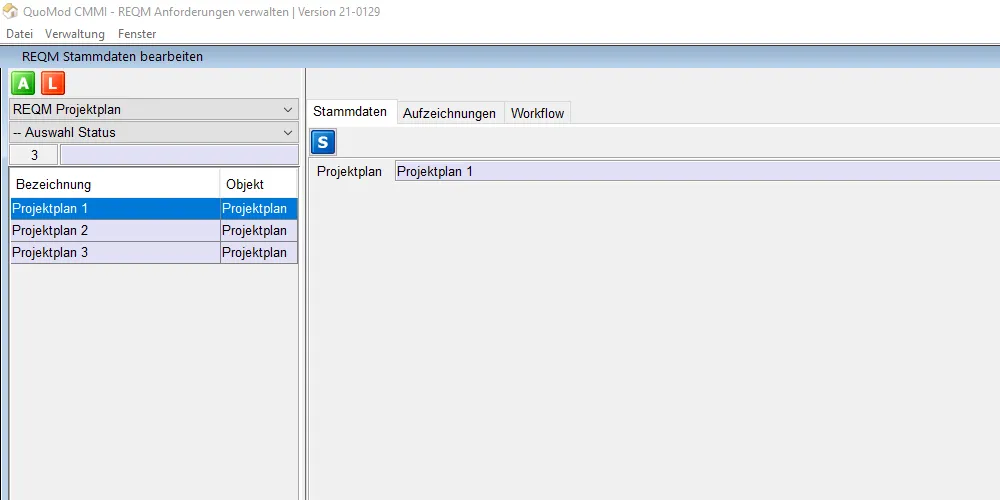Click the record count box showing 3

34,155
